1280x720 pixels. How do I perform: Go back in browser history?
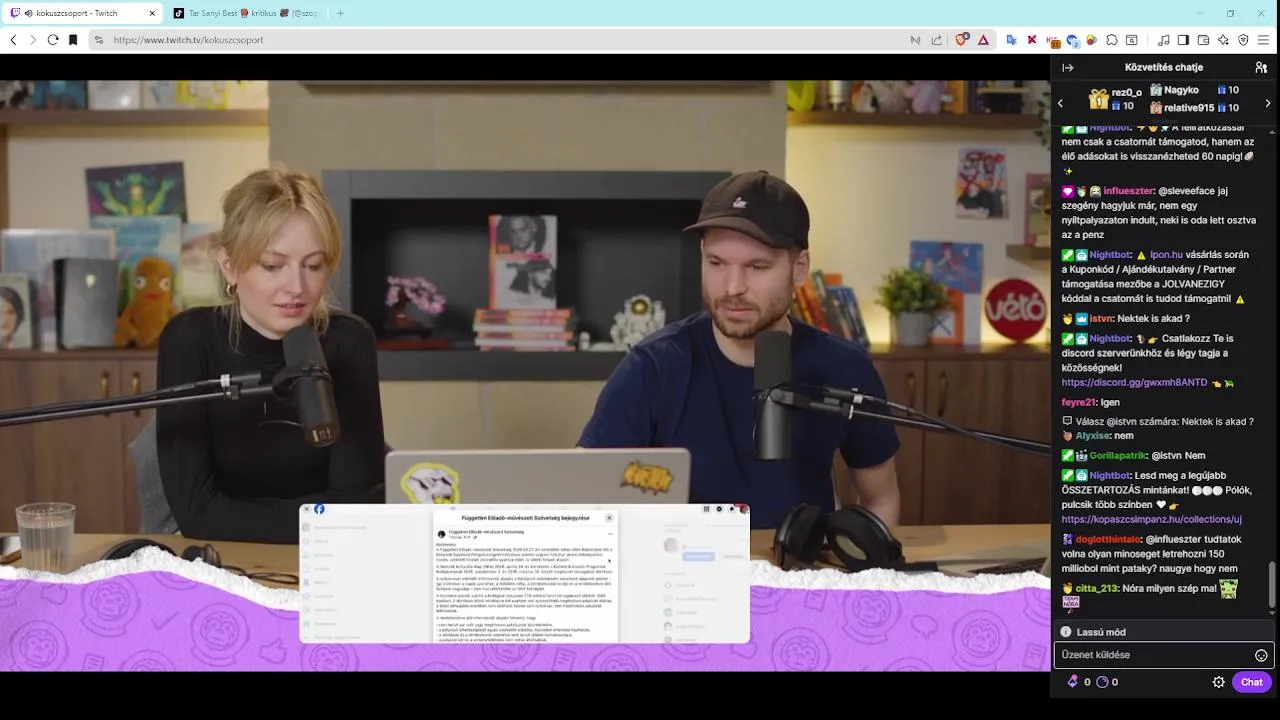coord(13,40)
